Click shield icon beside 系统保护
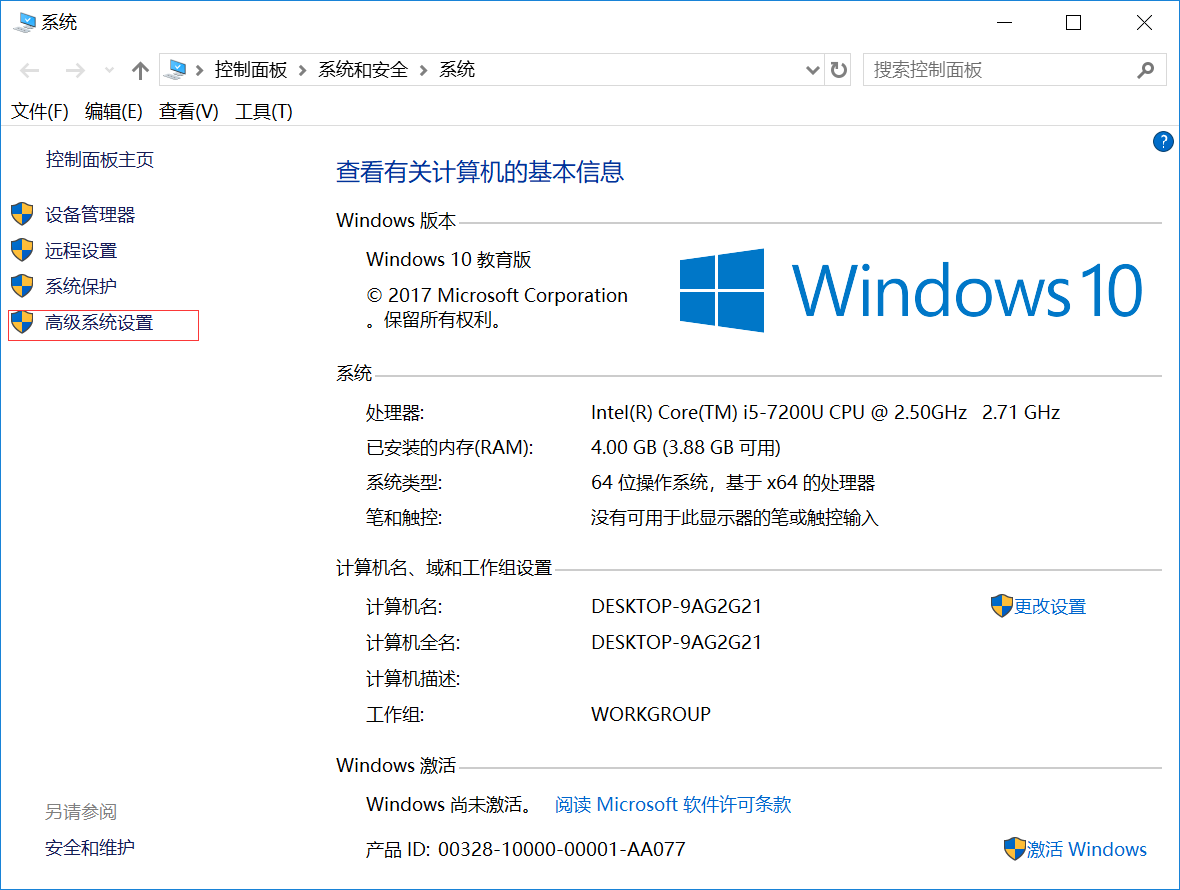The image size is (1180, 890). point(22,285)
